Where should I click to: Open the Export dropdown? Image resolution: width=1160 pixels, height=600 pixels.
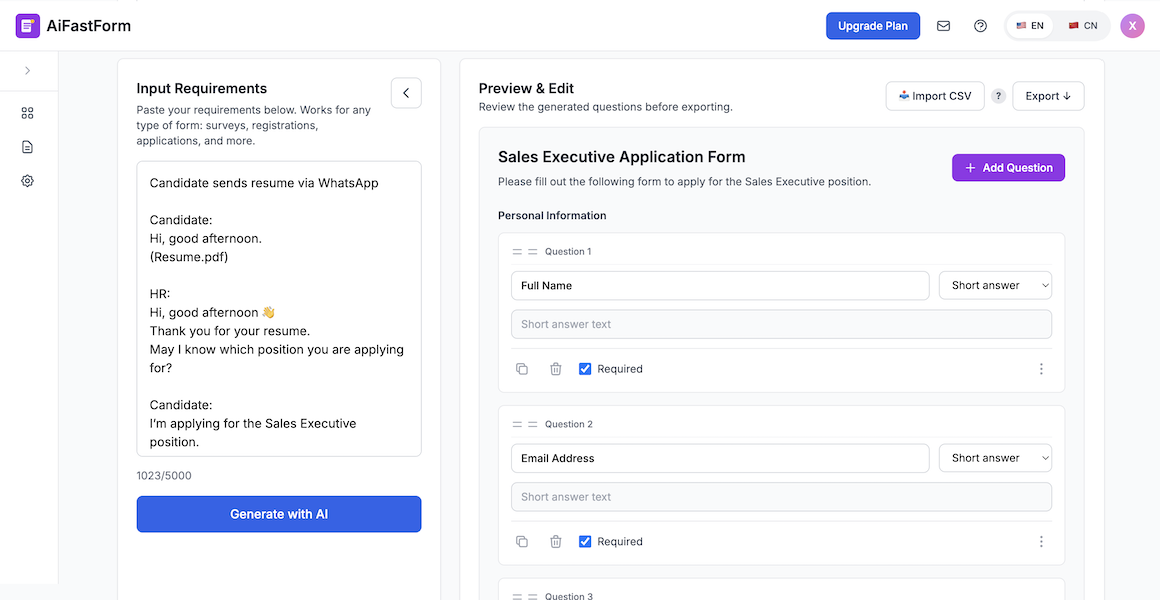pyautogui.click(x=1047, y=95)
